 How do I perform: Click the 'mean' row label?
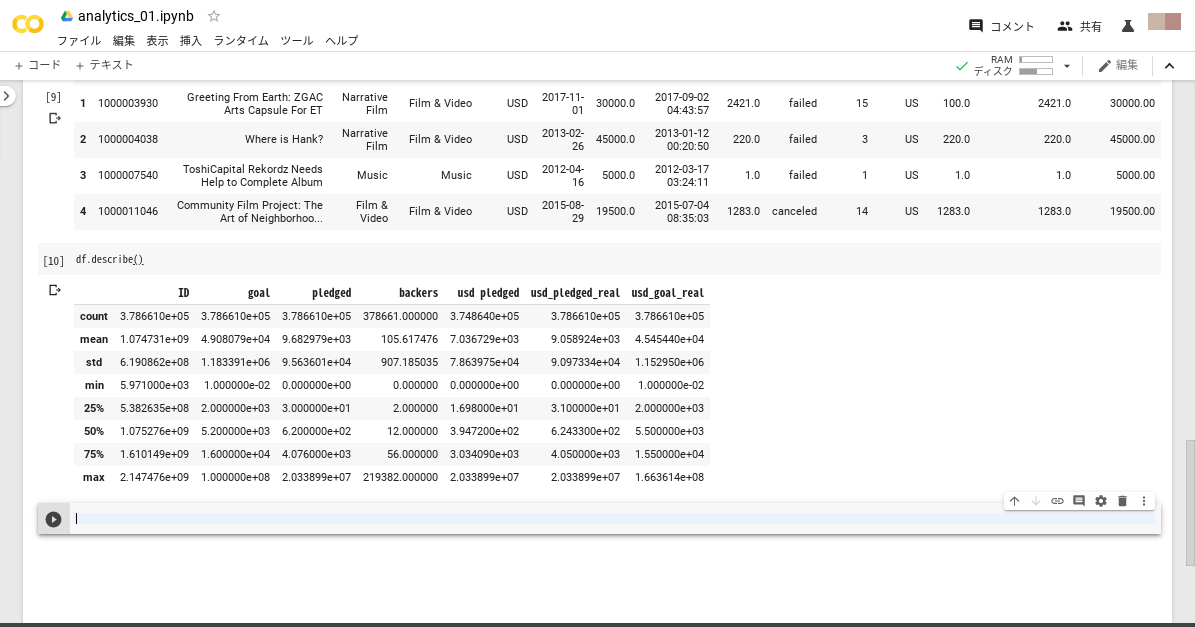click(x=94, y=339)
